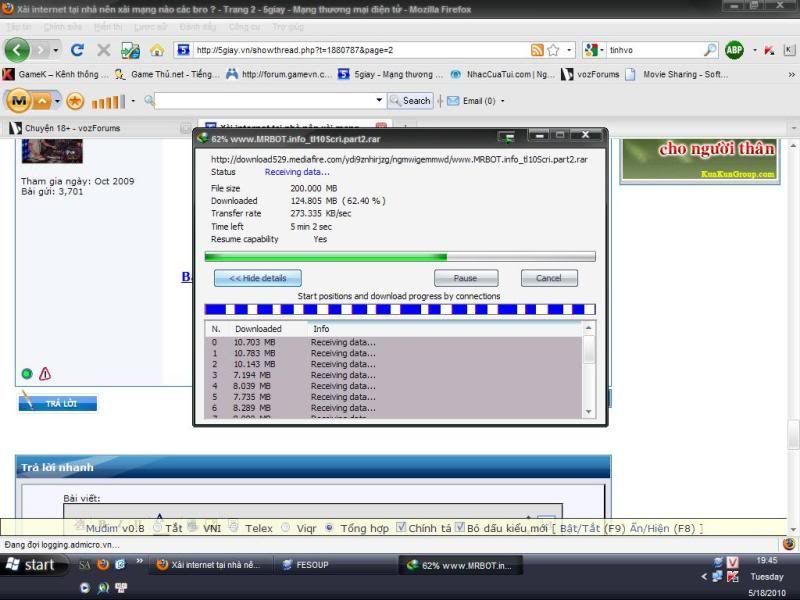Click the Adblock Plus ABP icon

pos(734,50)
